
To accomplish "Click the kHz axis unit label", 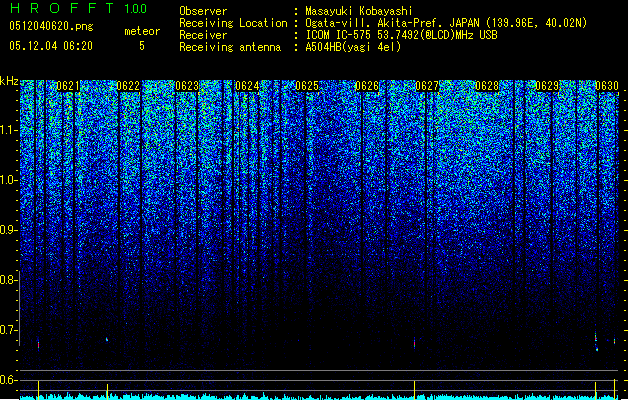I will [9, 81].
